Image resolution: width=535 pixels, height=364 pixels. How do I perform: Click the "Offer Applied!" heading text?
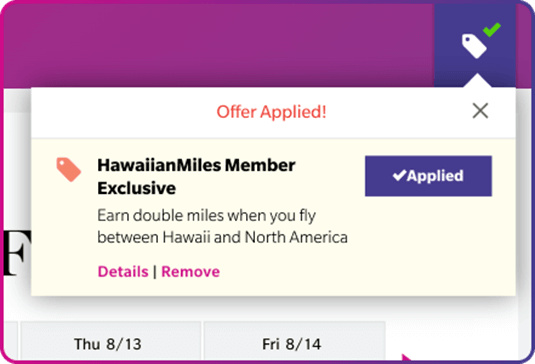click(x=272, y=112)
